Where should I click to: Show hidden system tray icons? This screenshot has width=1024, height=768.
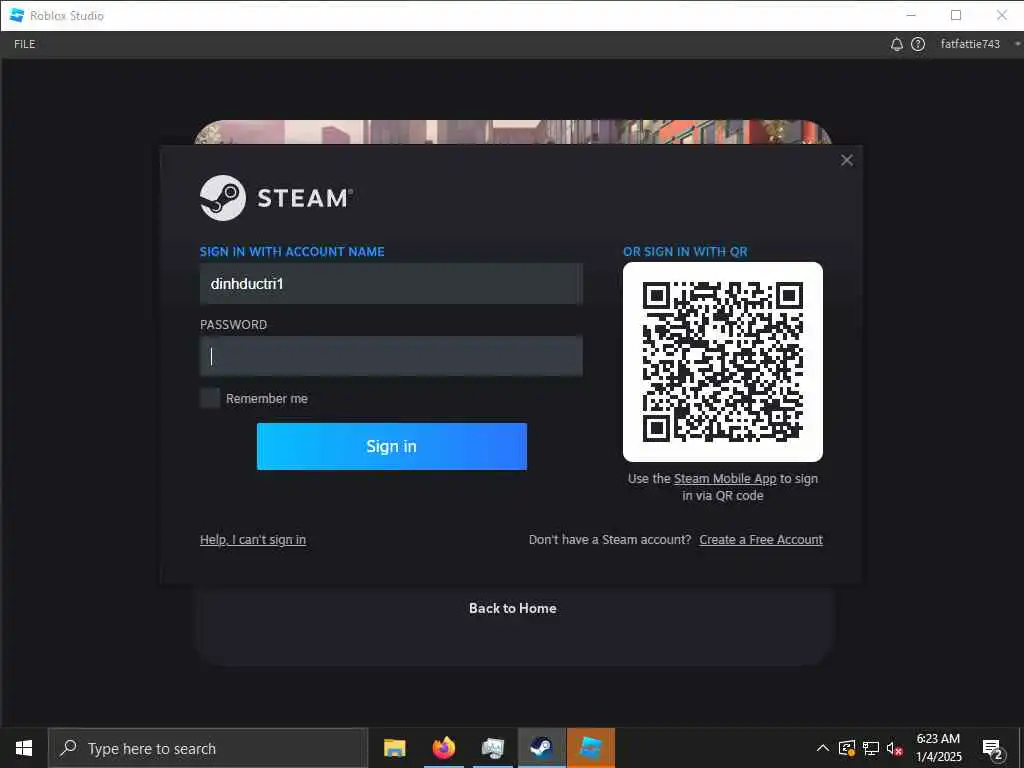[x=823, y=748]
